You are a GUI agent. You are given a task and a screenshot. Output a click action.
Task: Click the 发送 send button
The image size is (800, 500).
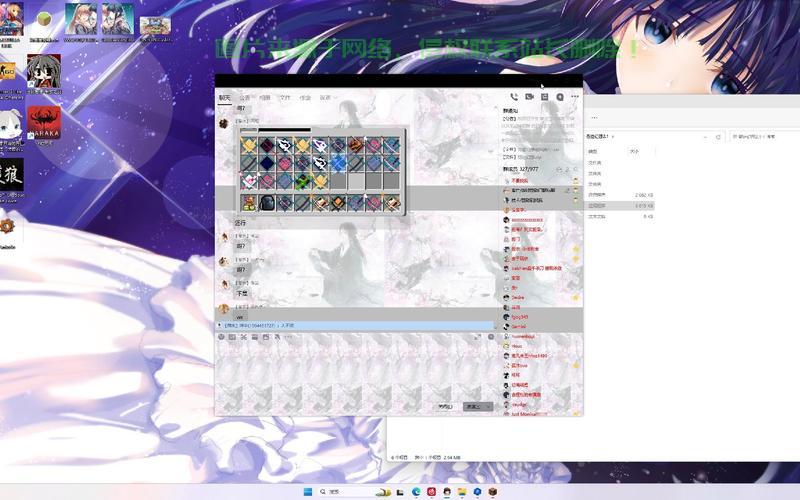pyautogui.click(x=473, y=407)
